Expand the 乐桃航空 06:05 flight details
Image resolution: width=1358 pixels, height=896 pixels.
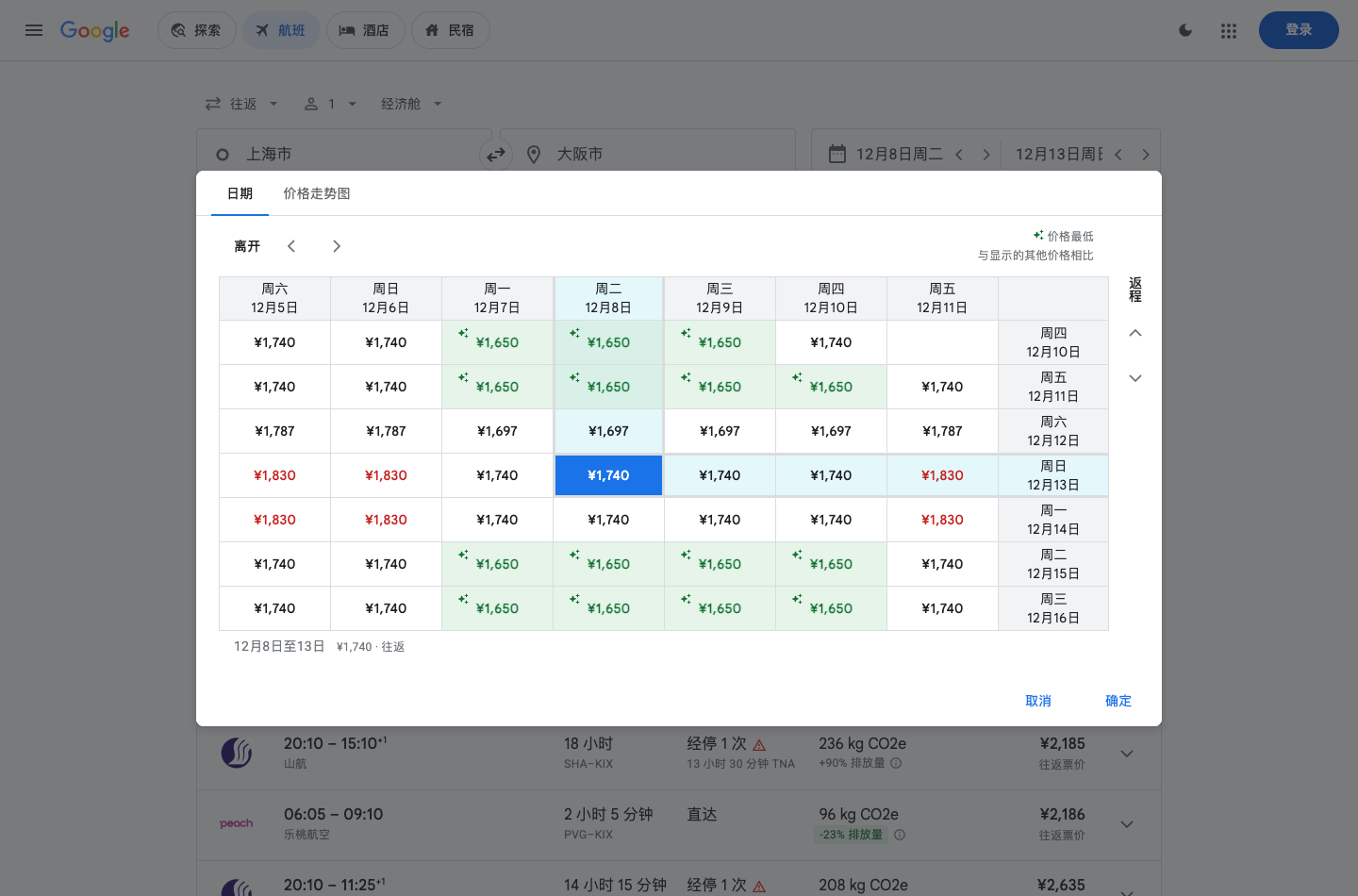point(1127,824)
